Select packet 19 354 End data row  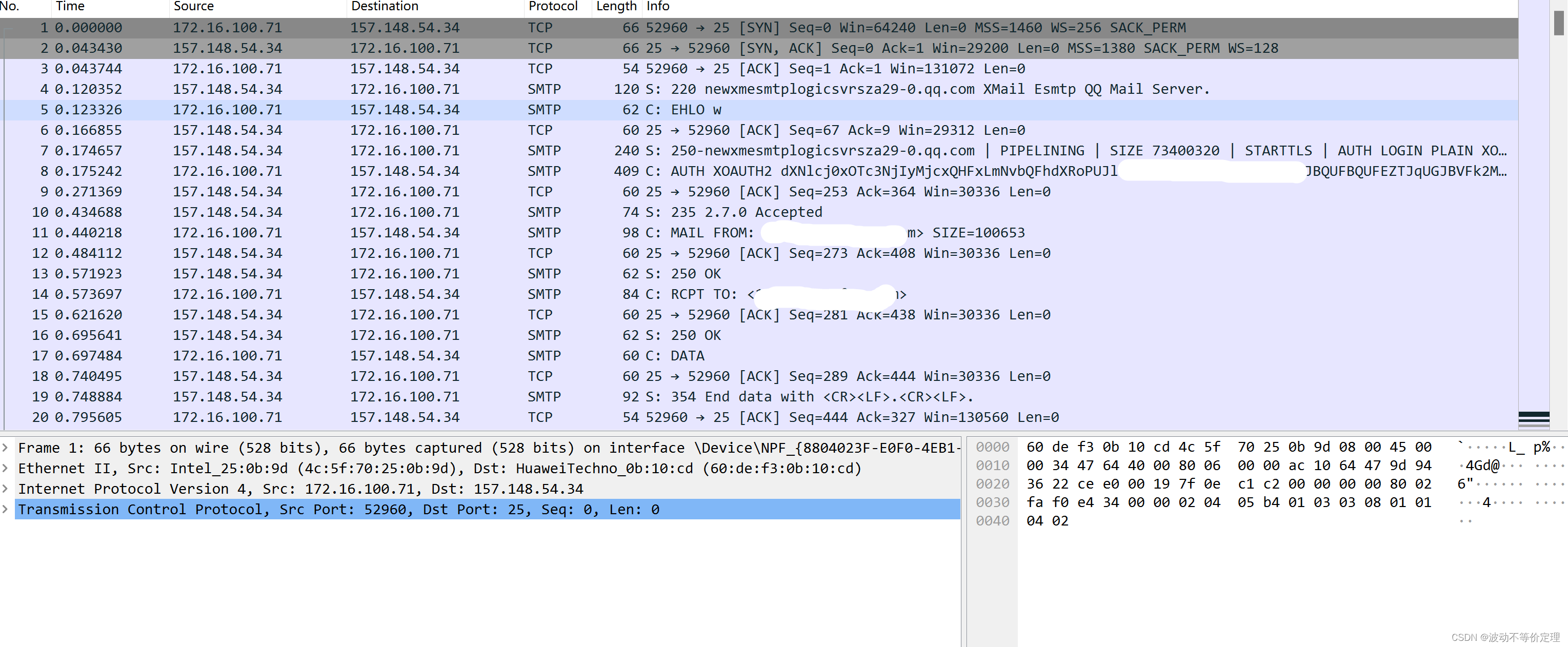[759, 397]
